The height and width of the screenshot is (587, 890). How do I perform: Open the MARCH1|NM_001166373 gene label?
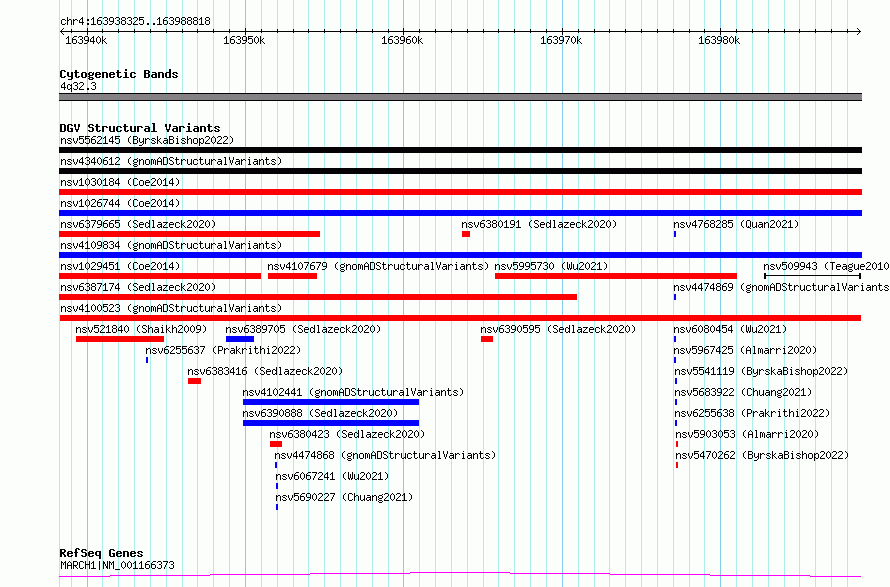(117, 565)
